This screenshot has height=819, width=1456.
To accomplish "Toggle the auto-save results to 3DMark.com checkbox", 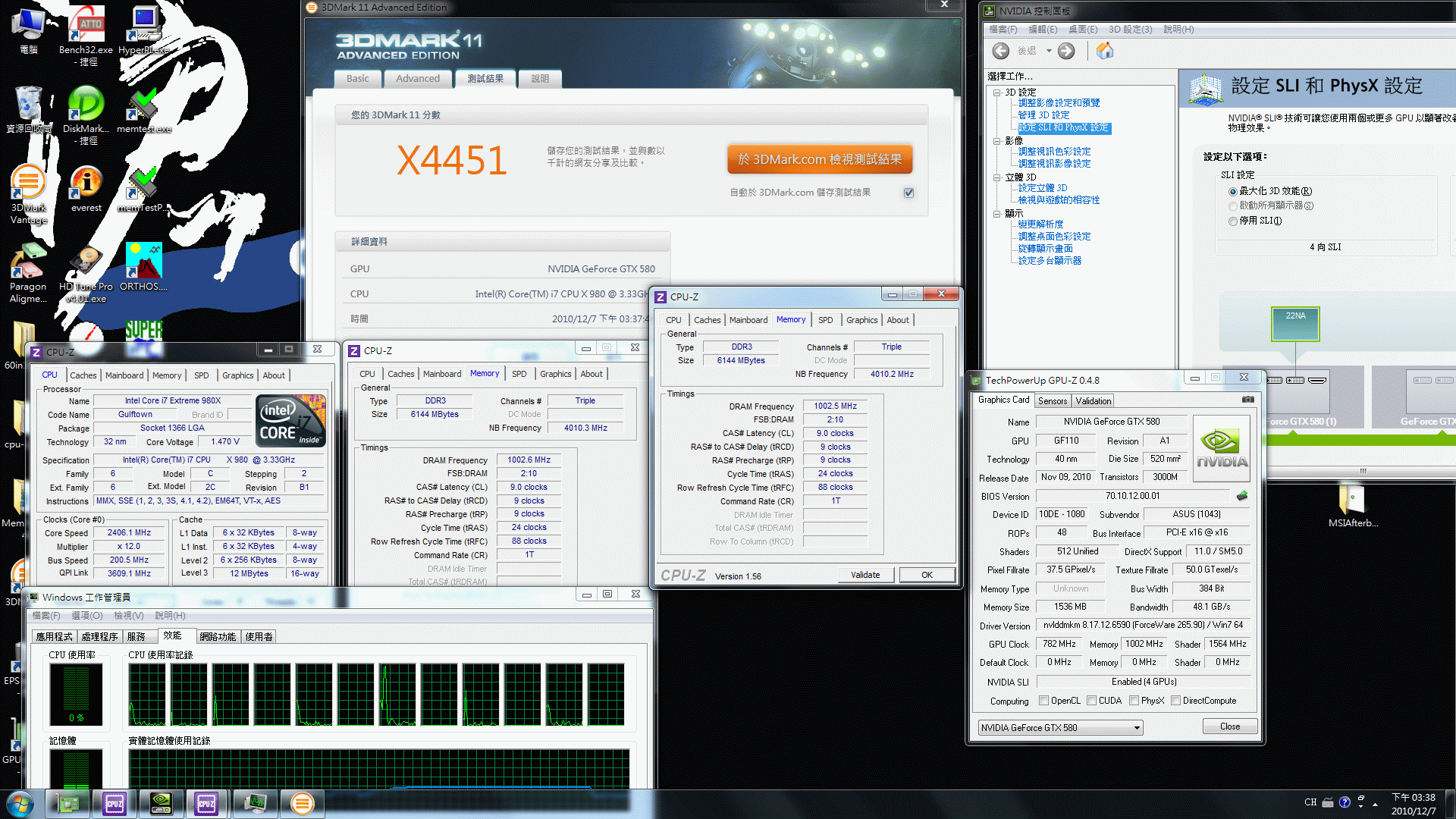I will [909, 193].
